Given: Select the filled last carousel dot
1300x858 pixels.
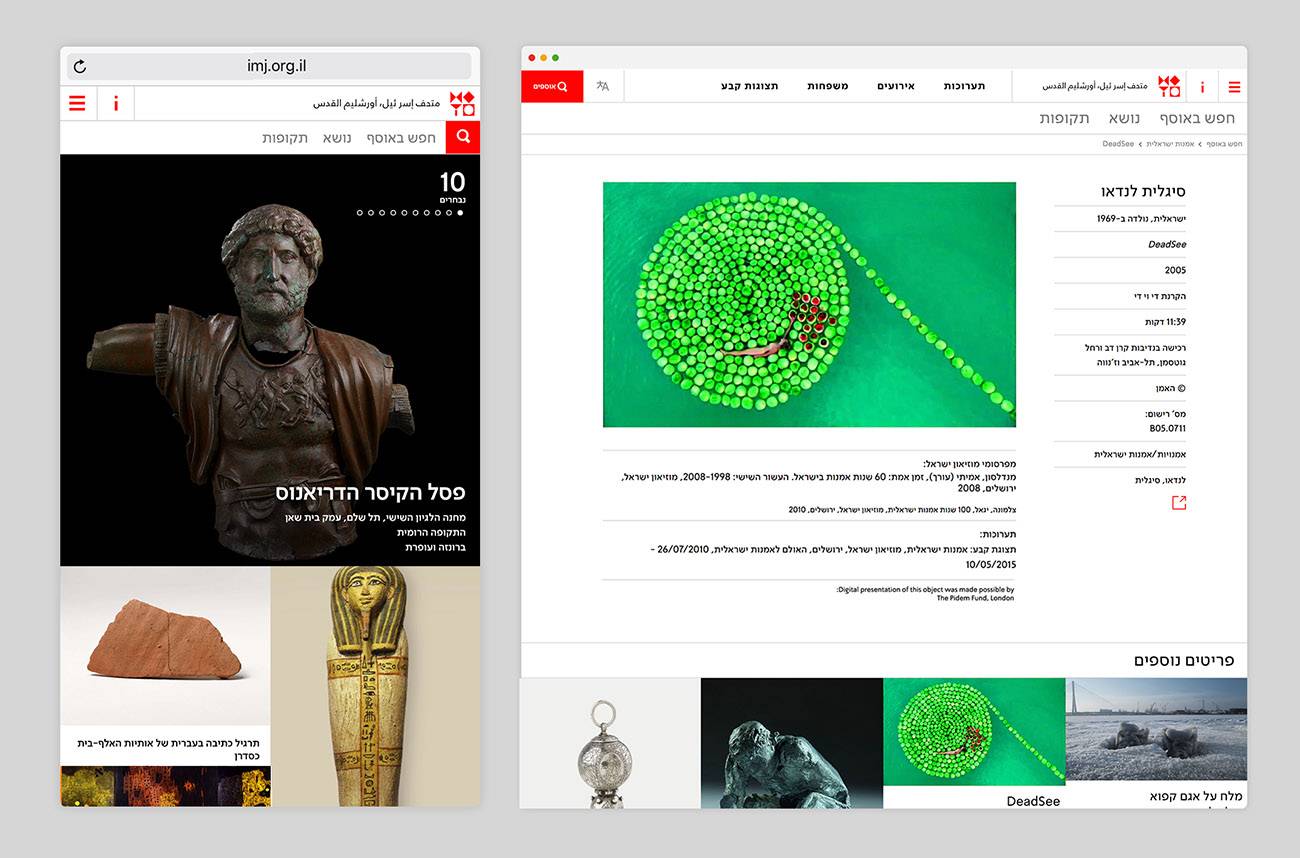Looking at the screenshot, I should click(x=461, y=213).
